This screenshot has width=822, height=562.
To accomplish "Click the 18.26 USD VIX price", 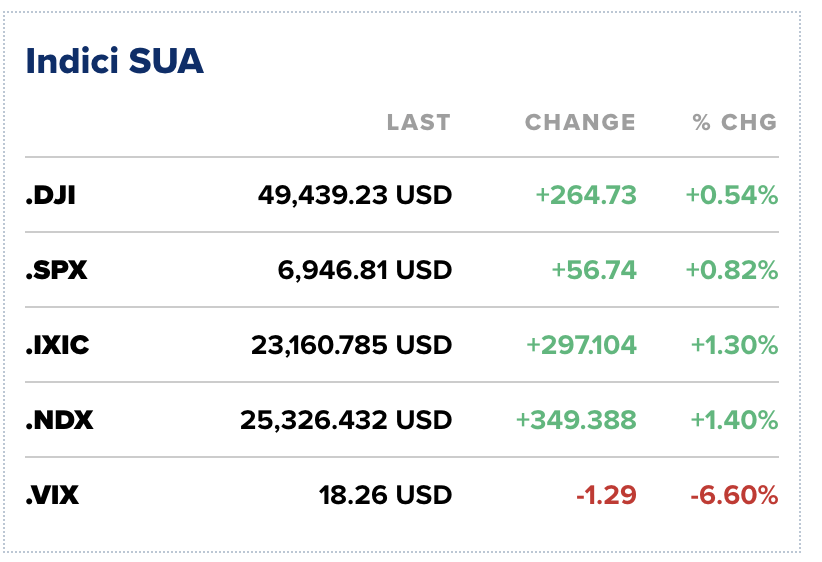I will (385, 495).
